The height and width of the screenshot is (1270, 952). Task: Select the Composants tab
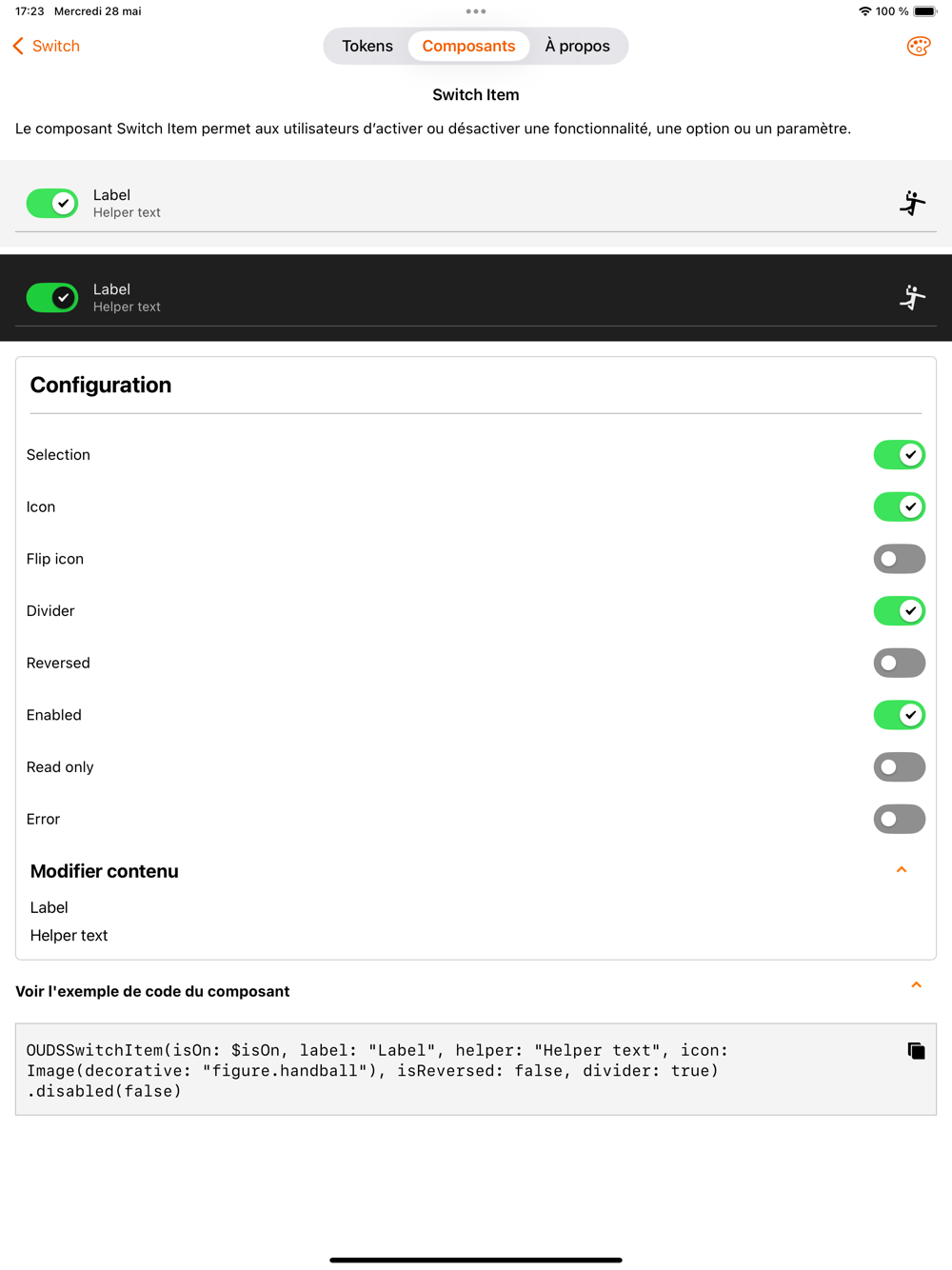(x=468, y=46)
